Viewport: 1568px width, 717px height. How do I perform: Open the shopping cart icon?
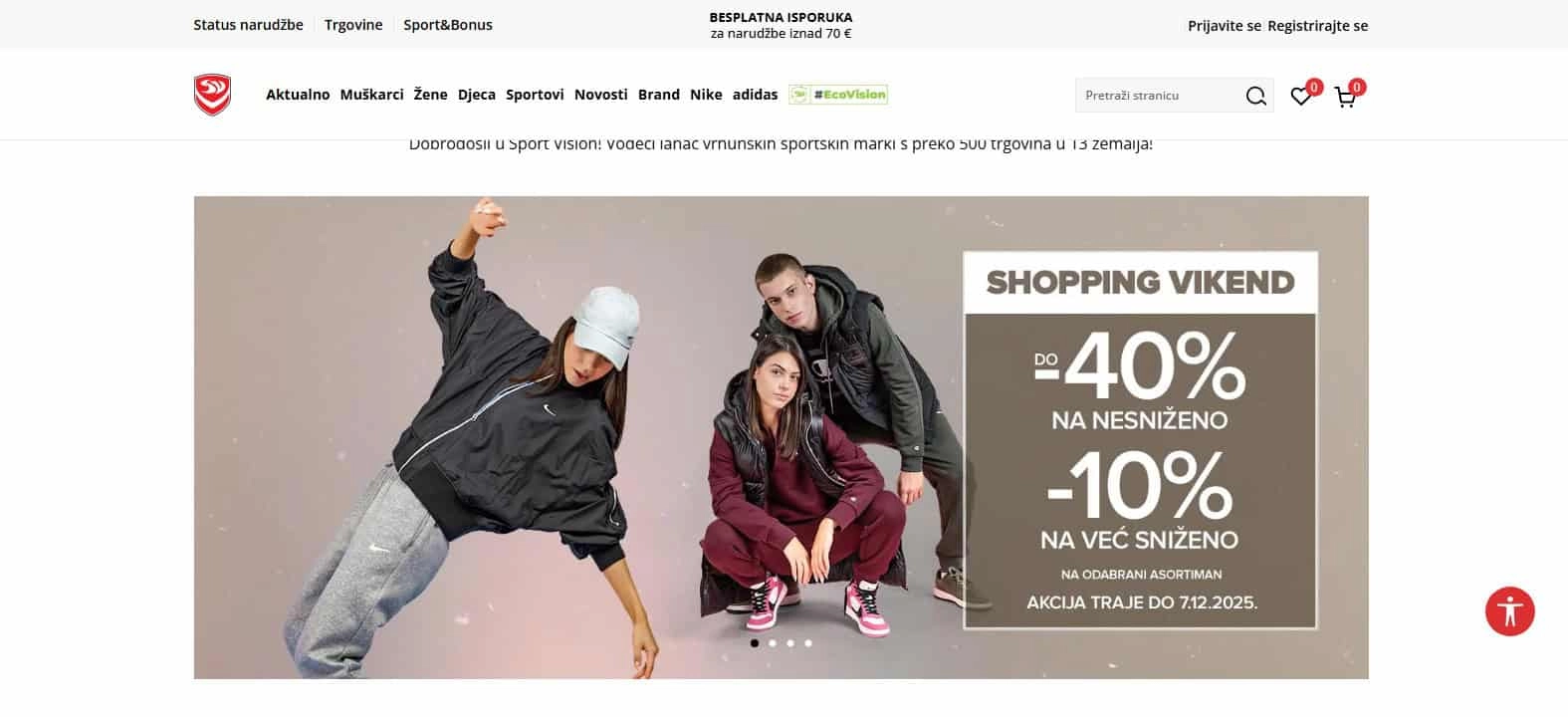click(1345, 97)
